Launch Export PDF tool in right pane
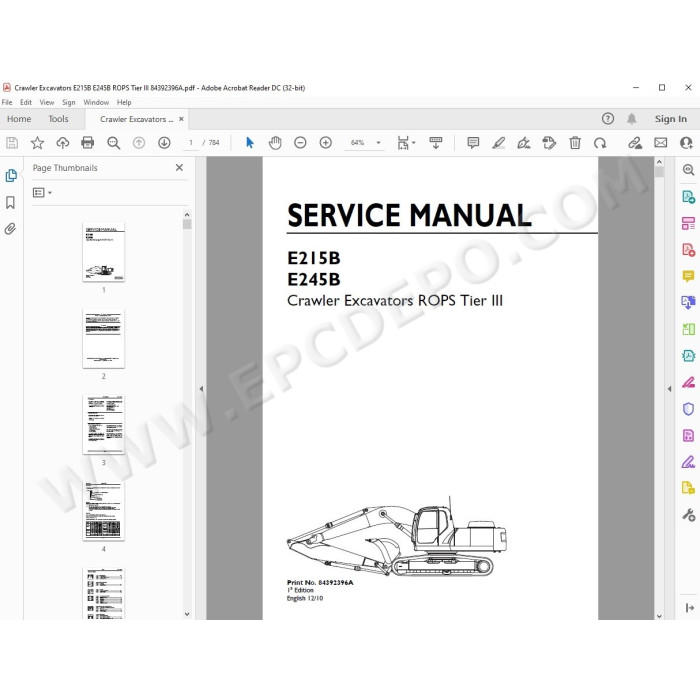Viewport: 700px width, 700px height. pyautogui.click(x=688, y=196)
